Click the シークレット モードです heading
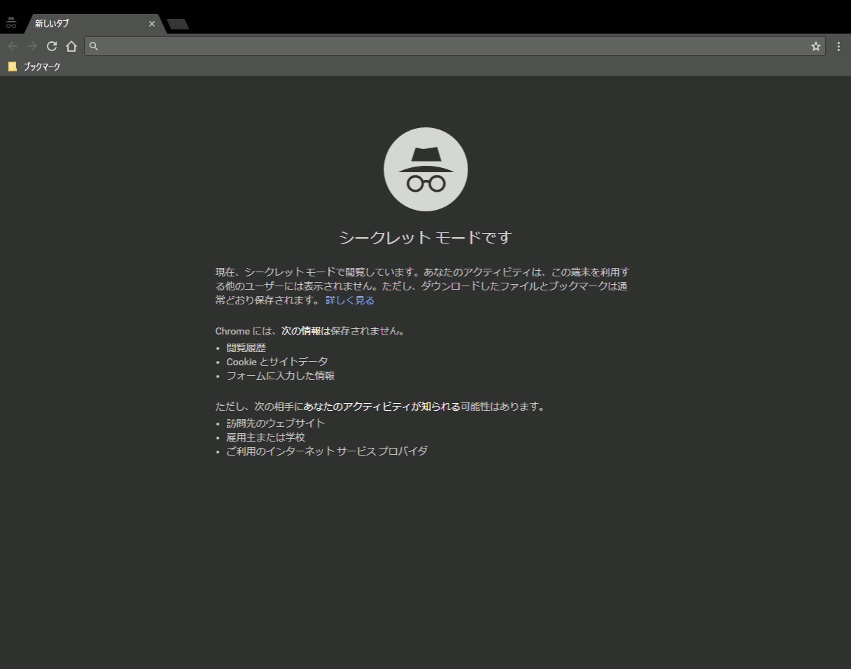 426,238
